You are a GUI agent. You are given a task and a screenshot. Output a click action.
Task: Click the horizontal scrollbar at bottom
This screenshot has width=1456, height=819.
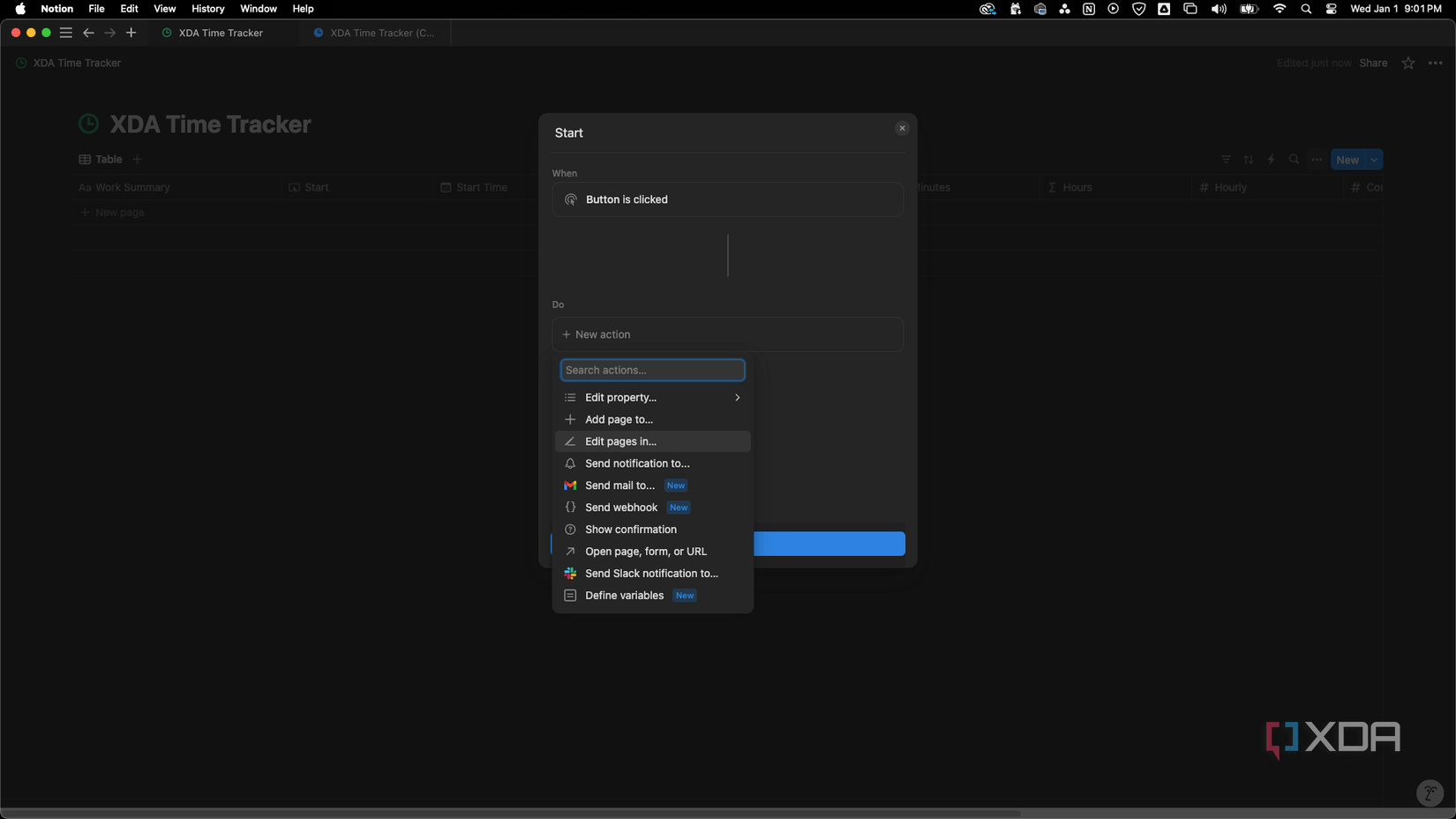pyautogui.click(x=512, y=813)
